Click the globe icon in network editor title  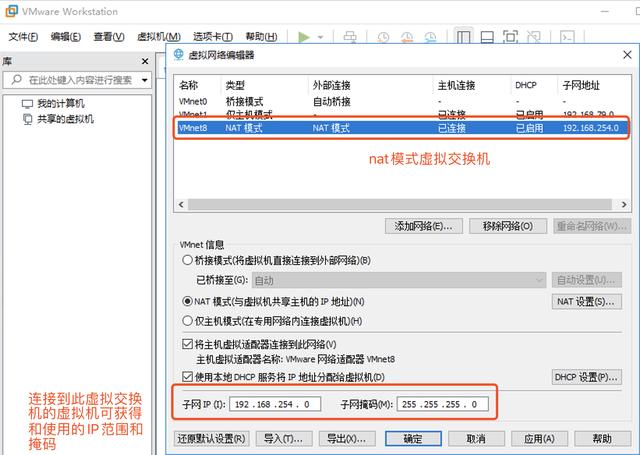(178, 54)
